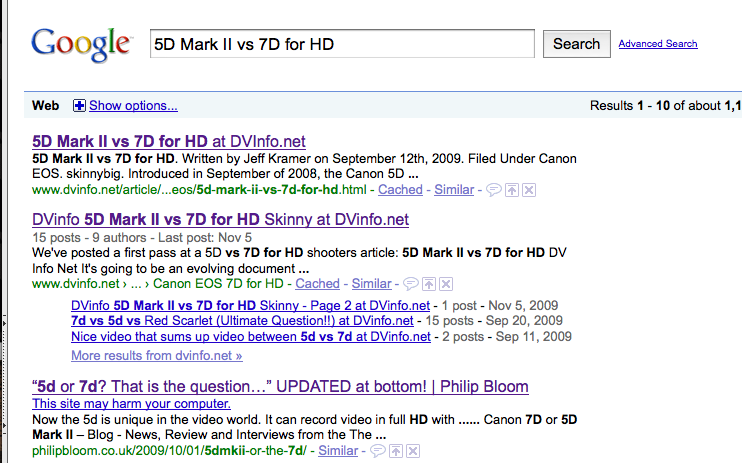Click comment bubble icon on dvinfo.net article result
The image size is (742, 463).
pos(494,190)
